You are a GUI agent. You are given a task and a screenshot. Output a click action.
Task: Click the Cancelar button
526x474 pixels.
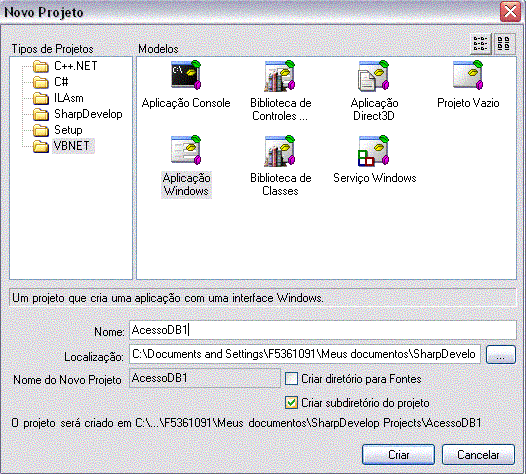[x=478, y=455]
